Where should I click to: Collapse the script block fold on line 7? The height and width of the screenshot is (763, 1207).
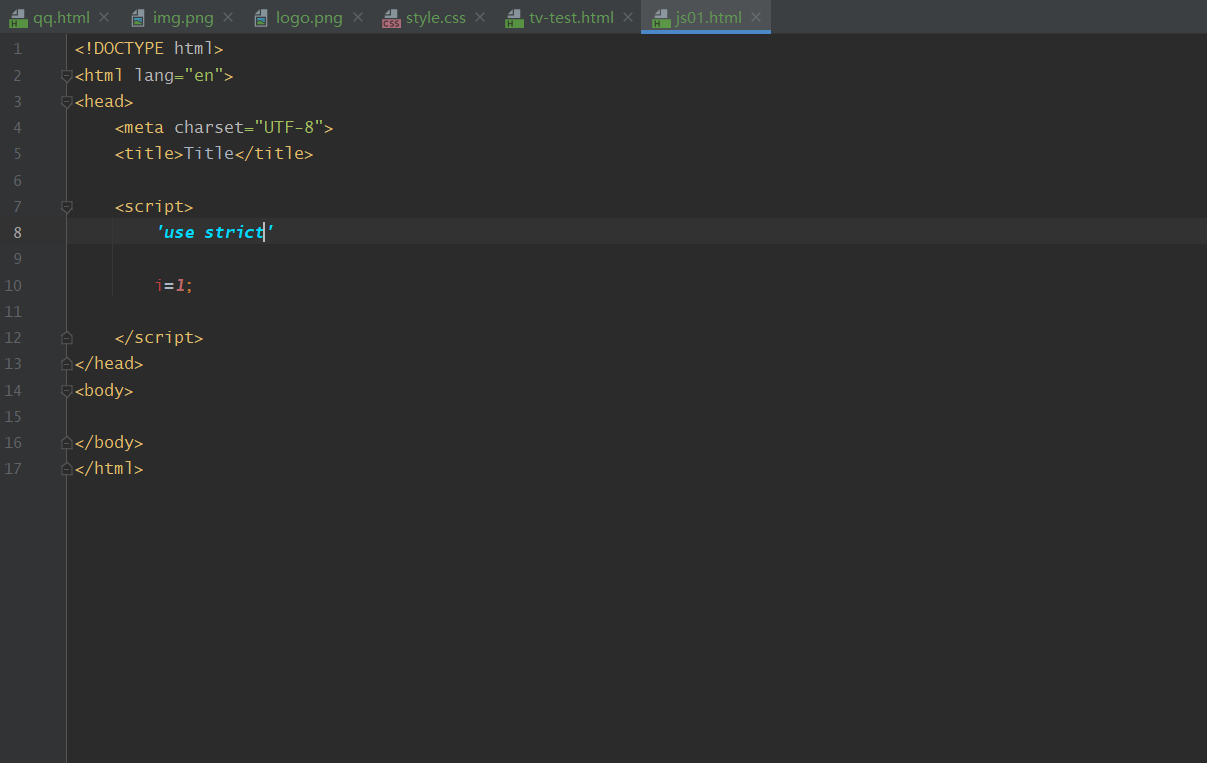67,206
